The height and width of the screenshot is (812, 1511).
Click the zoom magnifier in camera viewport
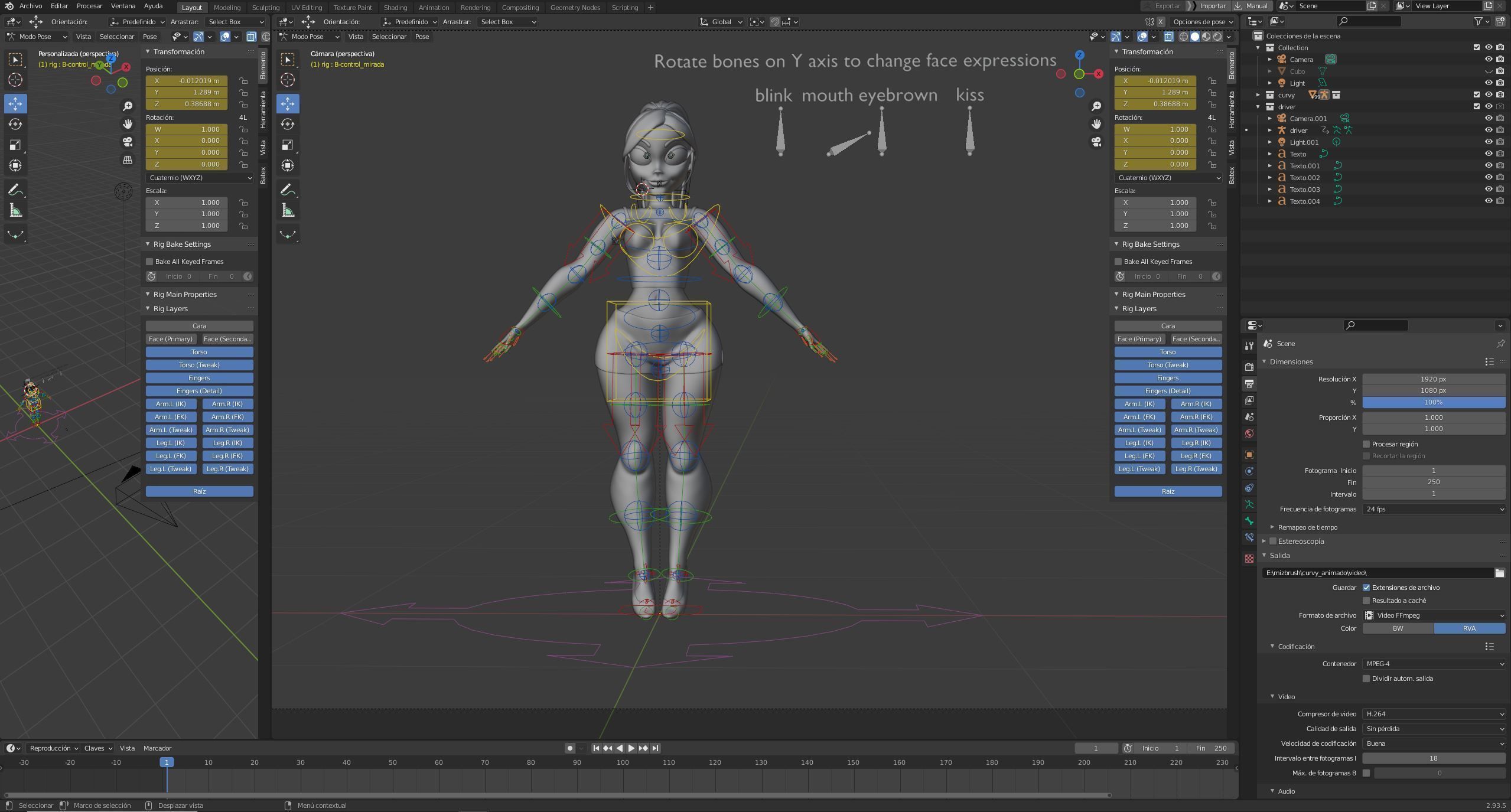(1096, 106)
